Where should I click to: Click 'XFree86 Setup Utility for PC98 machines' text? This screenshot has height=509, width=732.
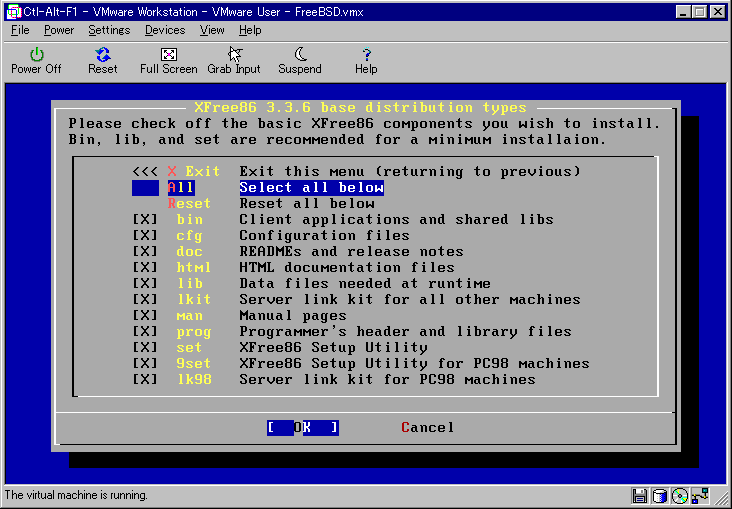[x=414, y=363]
